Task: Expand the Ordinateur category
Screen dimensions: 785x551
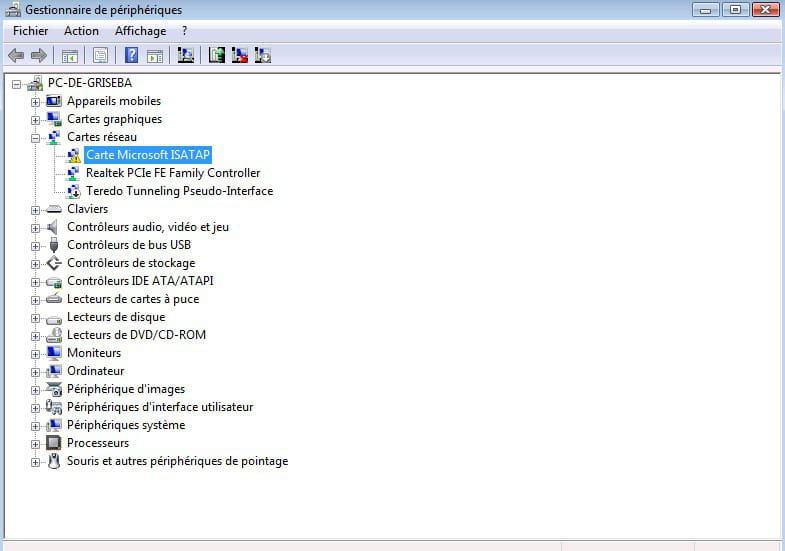Action: (x=35, y=372)
